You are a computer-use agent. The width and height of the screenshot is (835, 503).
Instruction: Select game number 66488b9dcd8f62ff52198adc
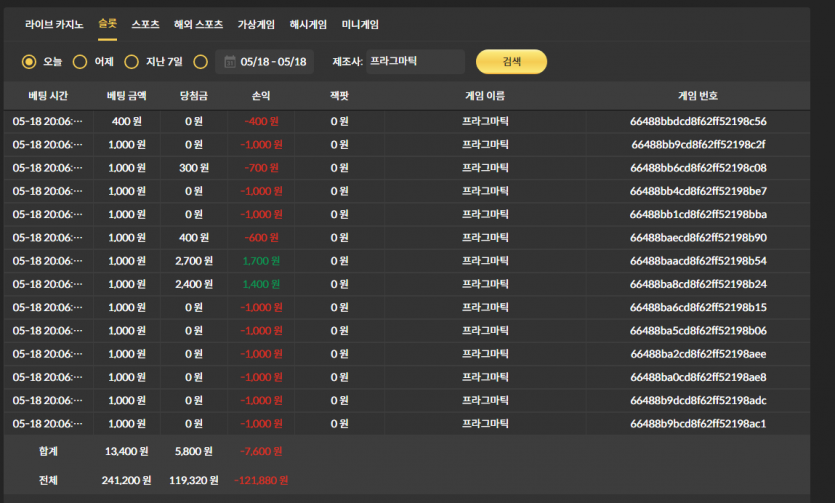(x=698, y=400)
